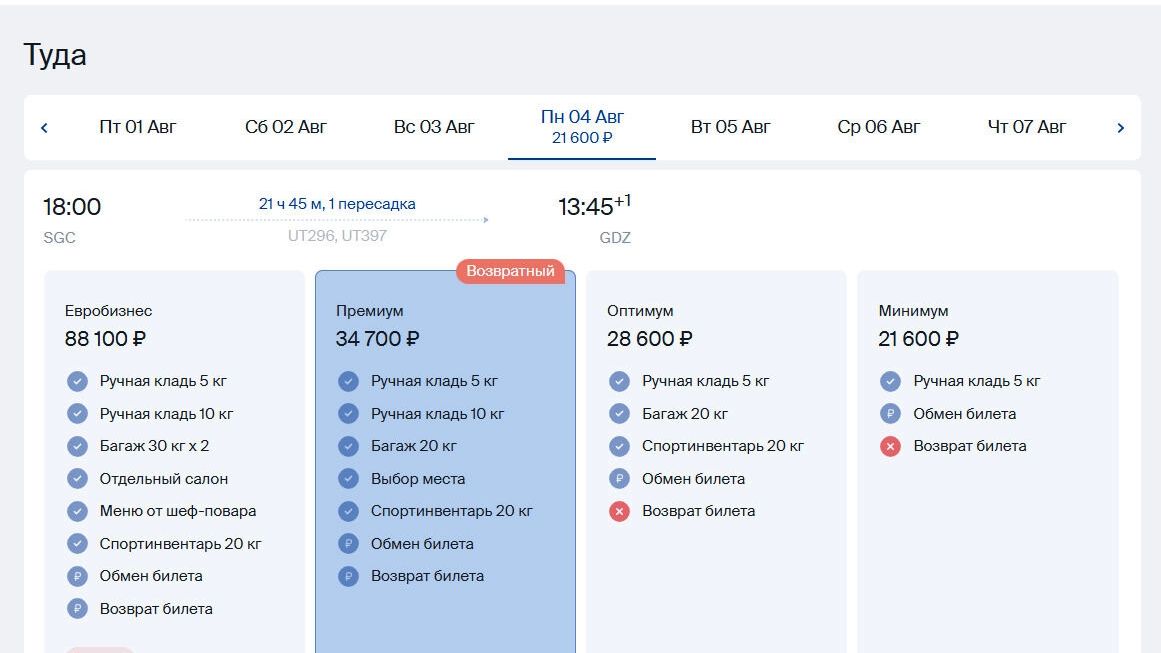Click the Возвратный badge on Премиум

(510, 271)
